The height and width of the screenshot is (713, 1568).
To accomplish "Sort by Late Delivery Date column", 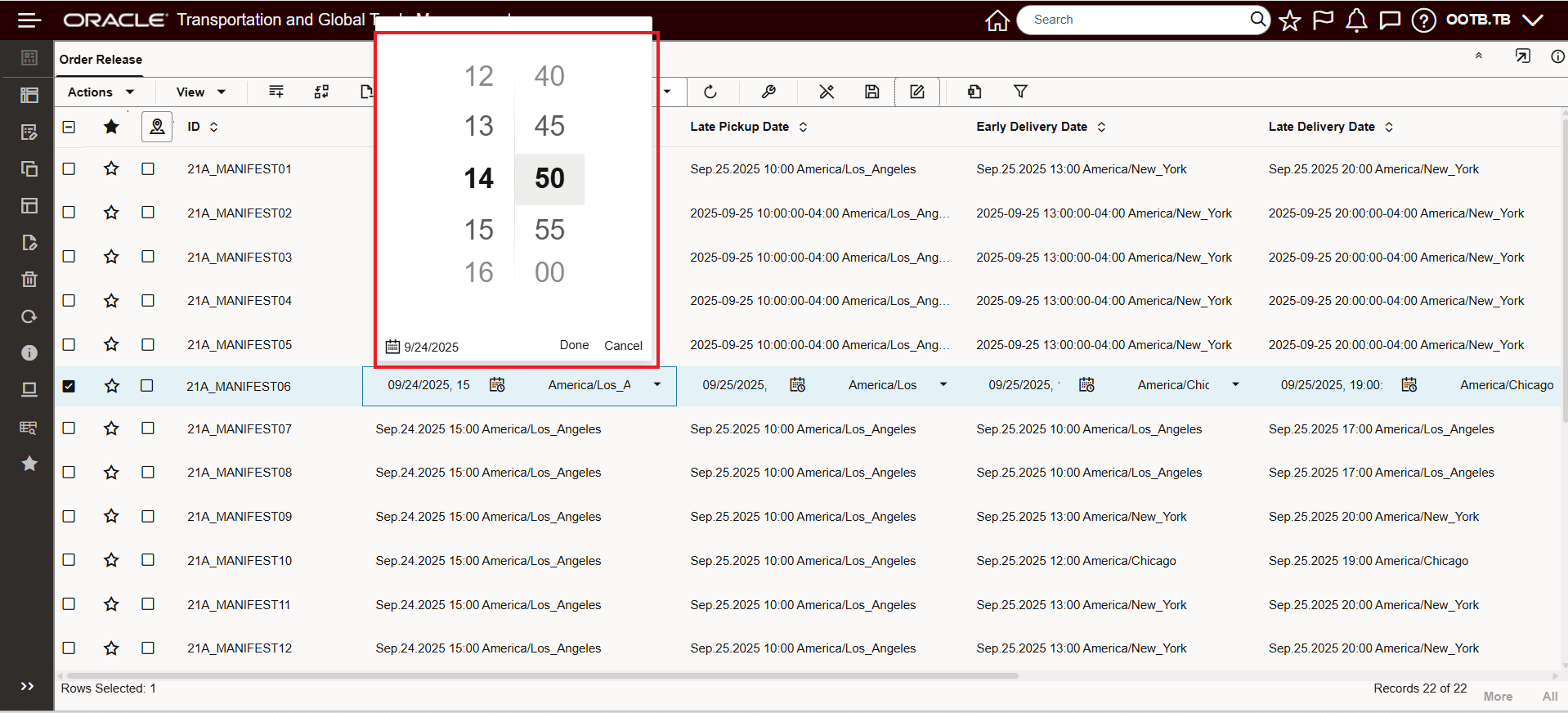I will (x=1389, y=127).
